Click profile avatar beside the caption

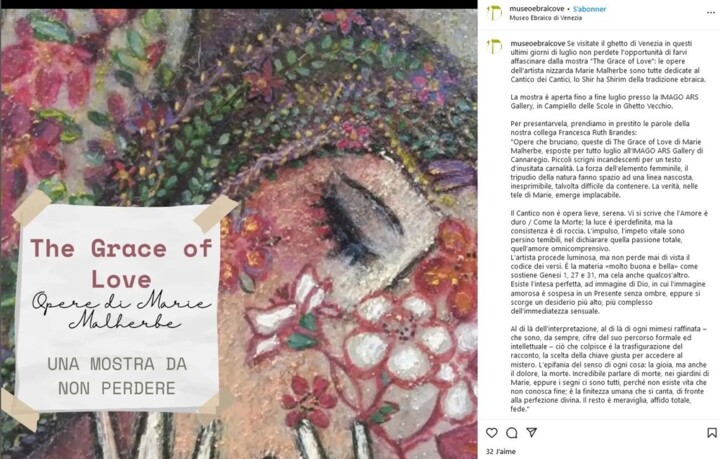coord(494,46)
